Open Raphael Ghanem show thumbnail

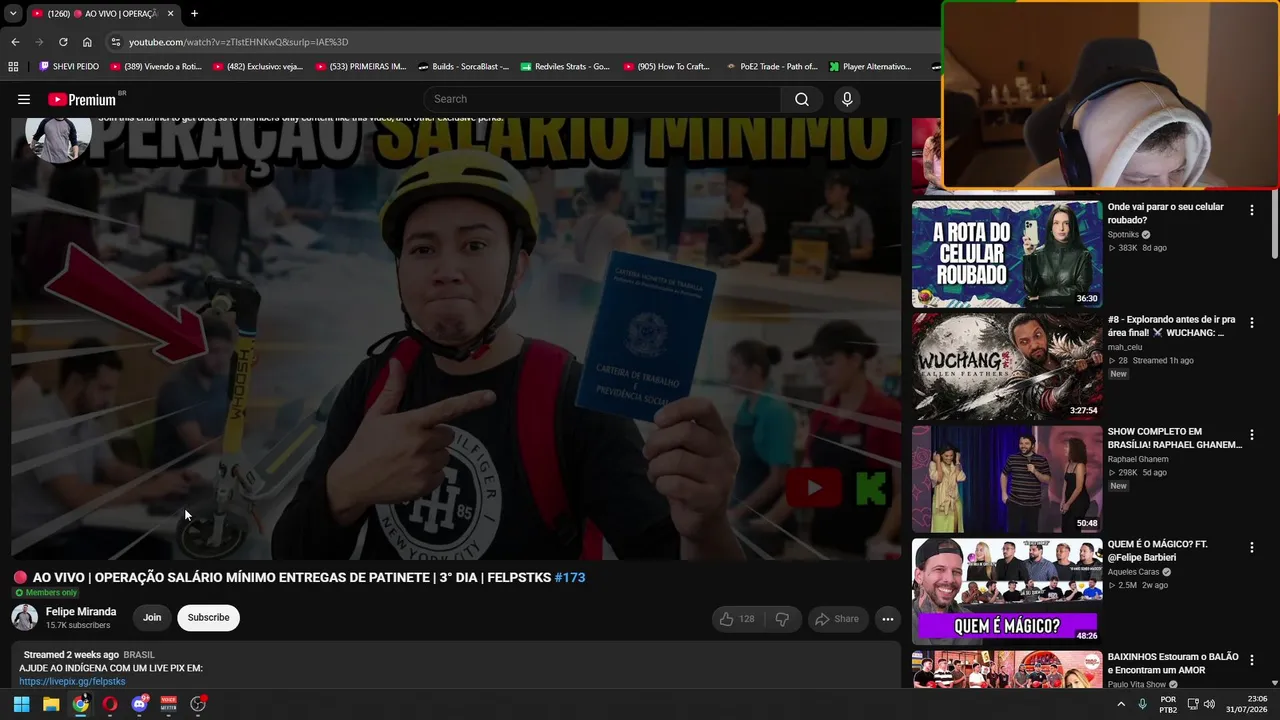(1007, 480)
